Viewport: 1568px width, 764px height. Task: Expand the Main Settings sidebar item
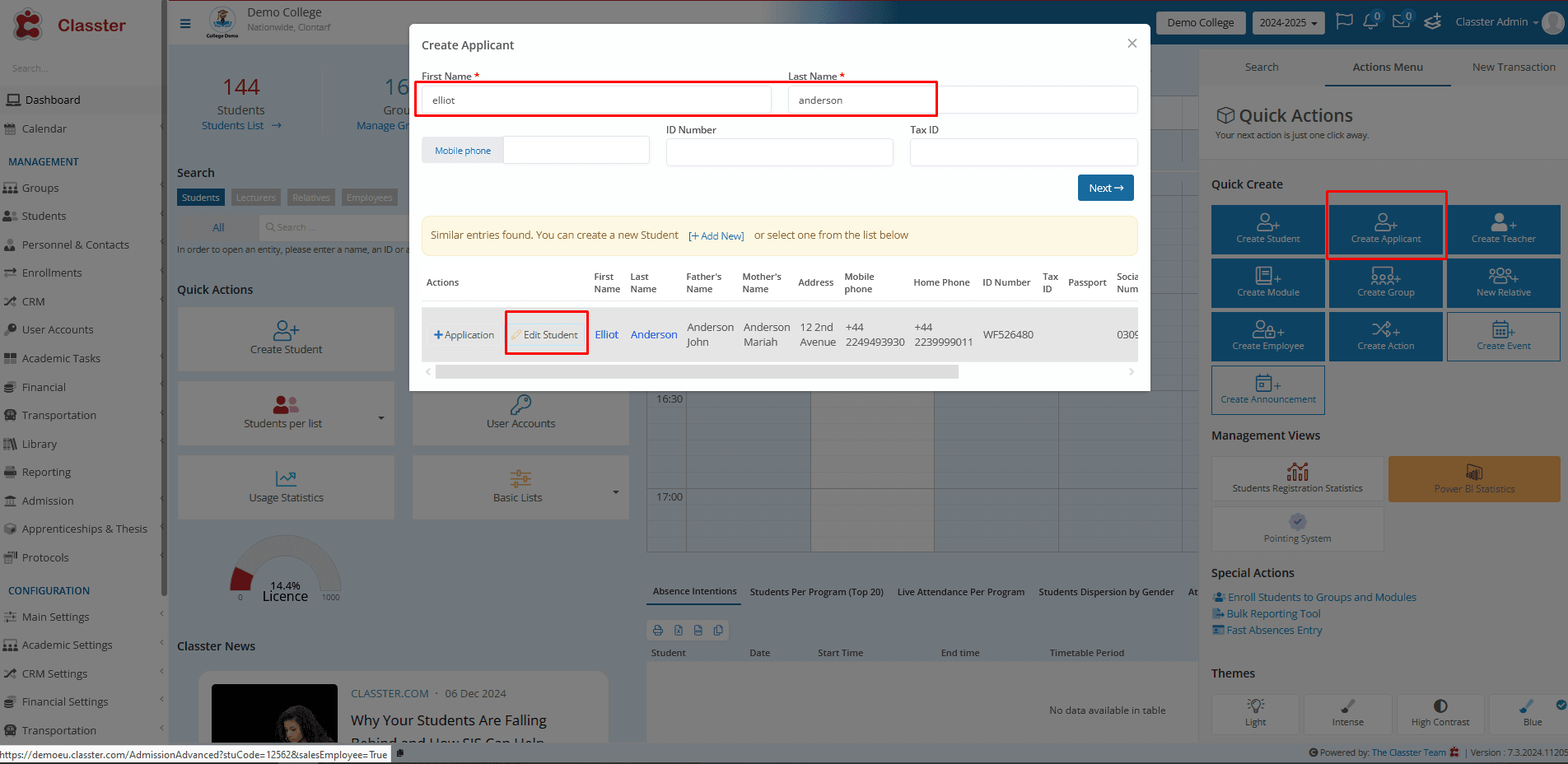point(82,617)
